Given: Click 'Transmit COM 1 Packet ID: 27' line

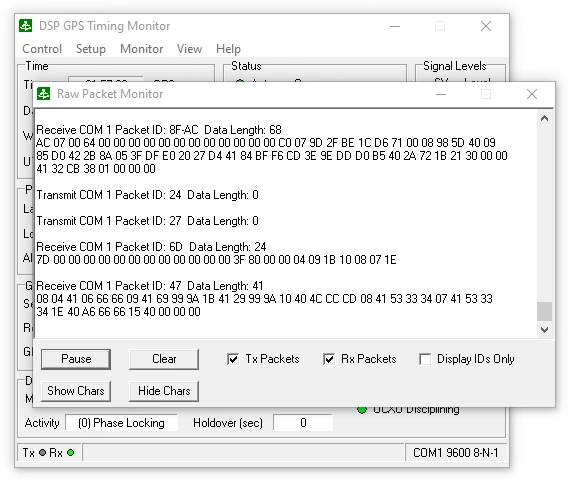Looking at the screenshot, I should click(x=147, y=221).
